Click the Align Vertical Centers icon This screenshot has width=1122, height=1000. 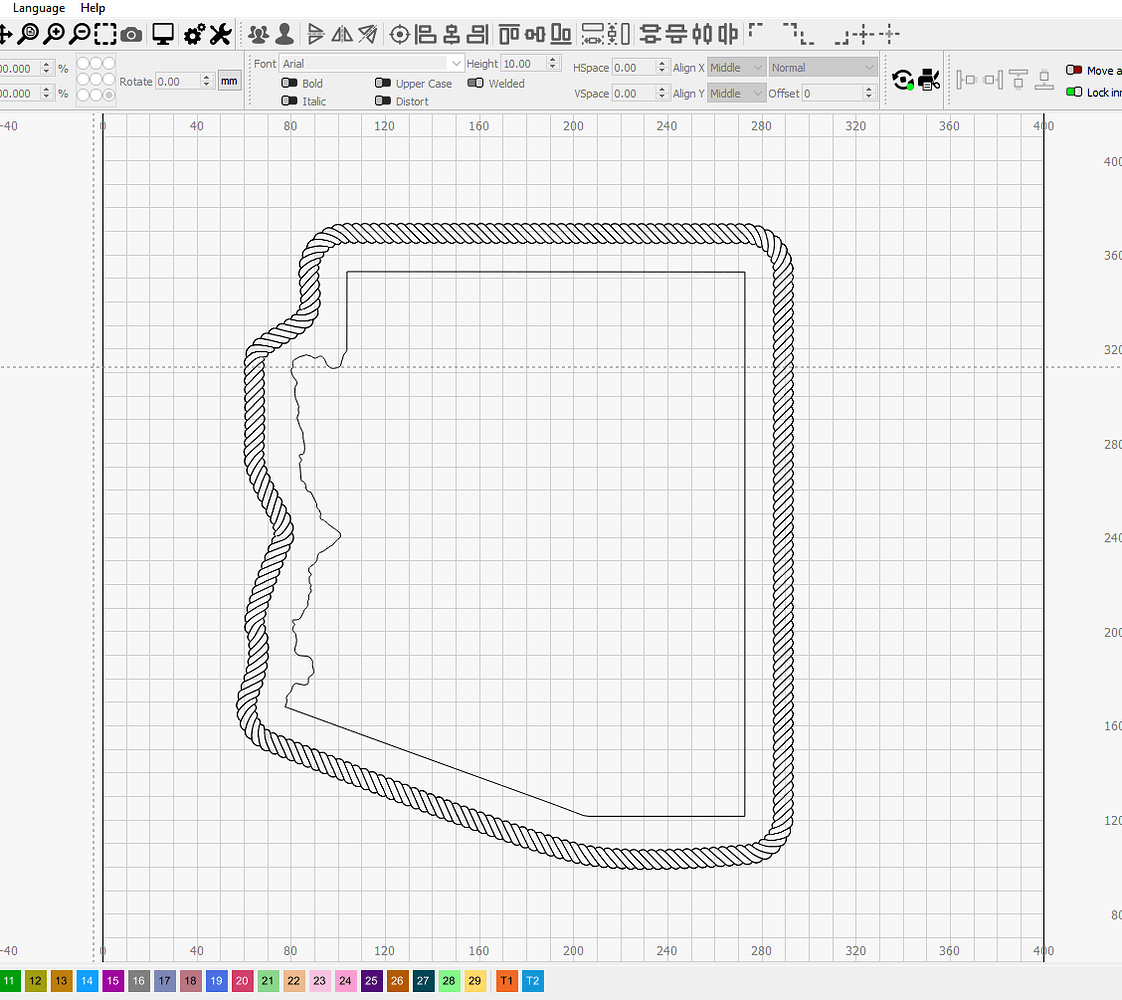535,34
